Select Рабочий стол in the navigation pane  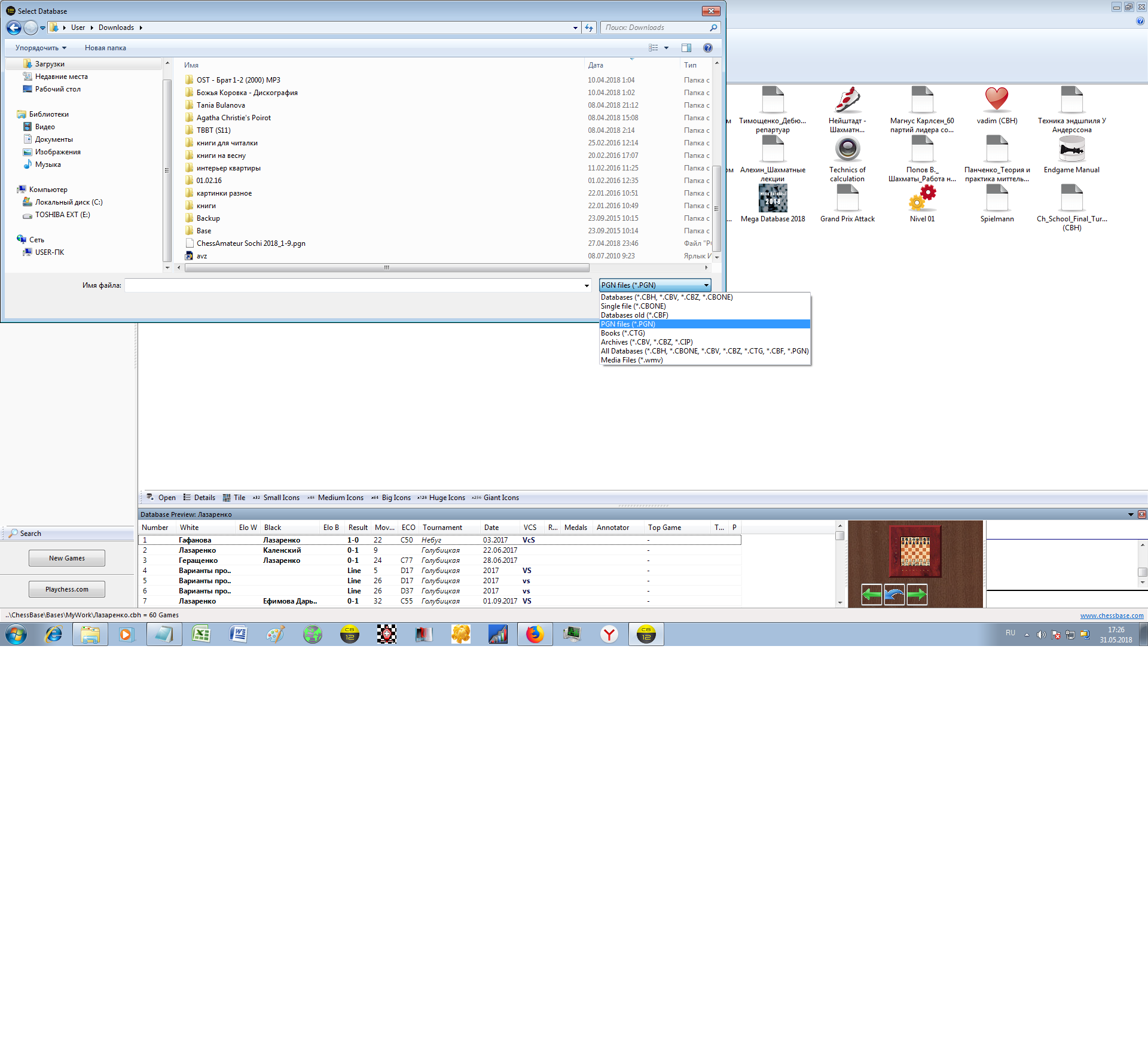[x=57, y=89]
